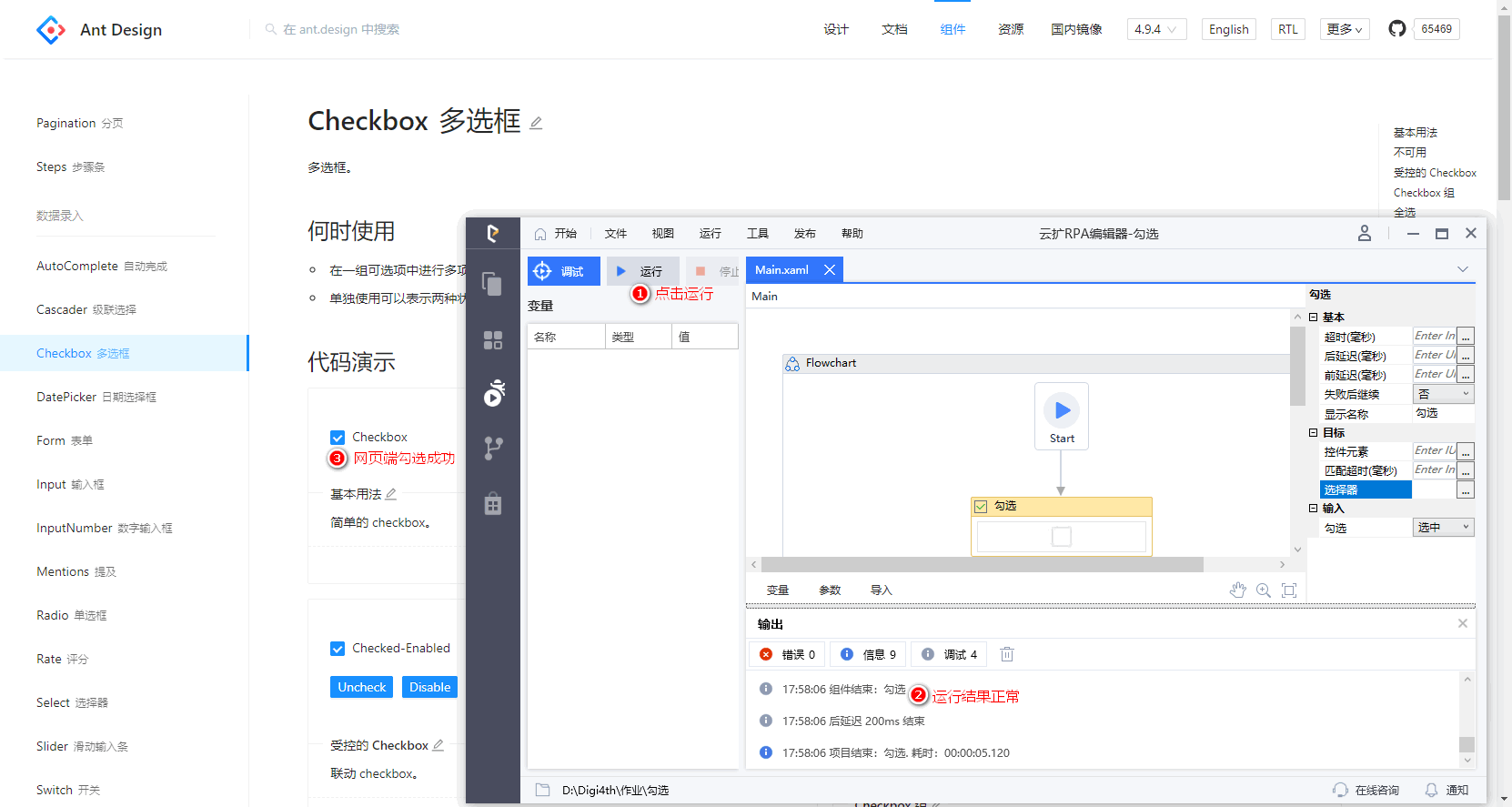Click the Start node play icon
The height and width of the screenshot is (807, 1512).
point(1062,410)
